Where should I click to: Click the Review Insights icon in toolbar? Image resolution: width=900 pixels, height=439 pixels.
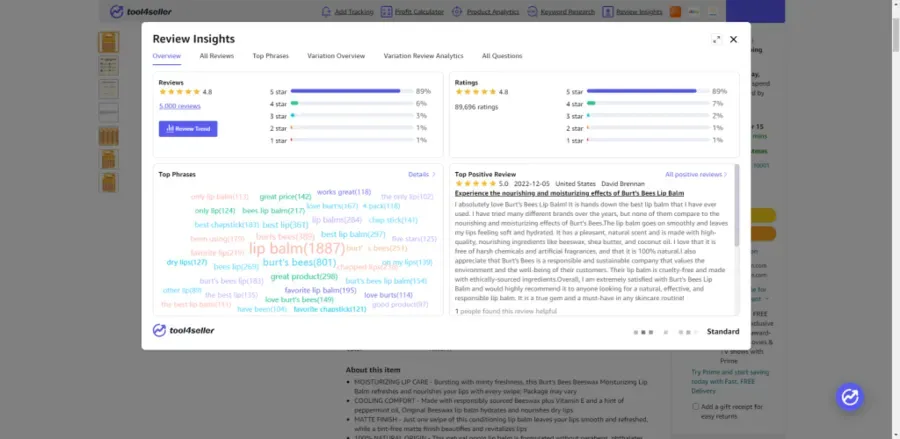pyautogui.click(x=608, y=11)
